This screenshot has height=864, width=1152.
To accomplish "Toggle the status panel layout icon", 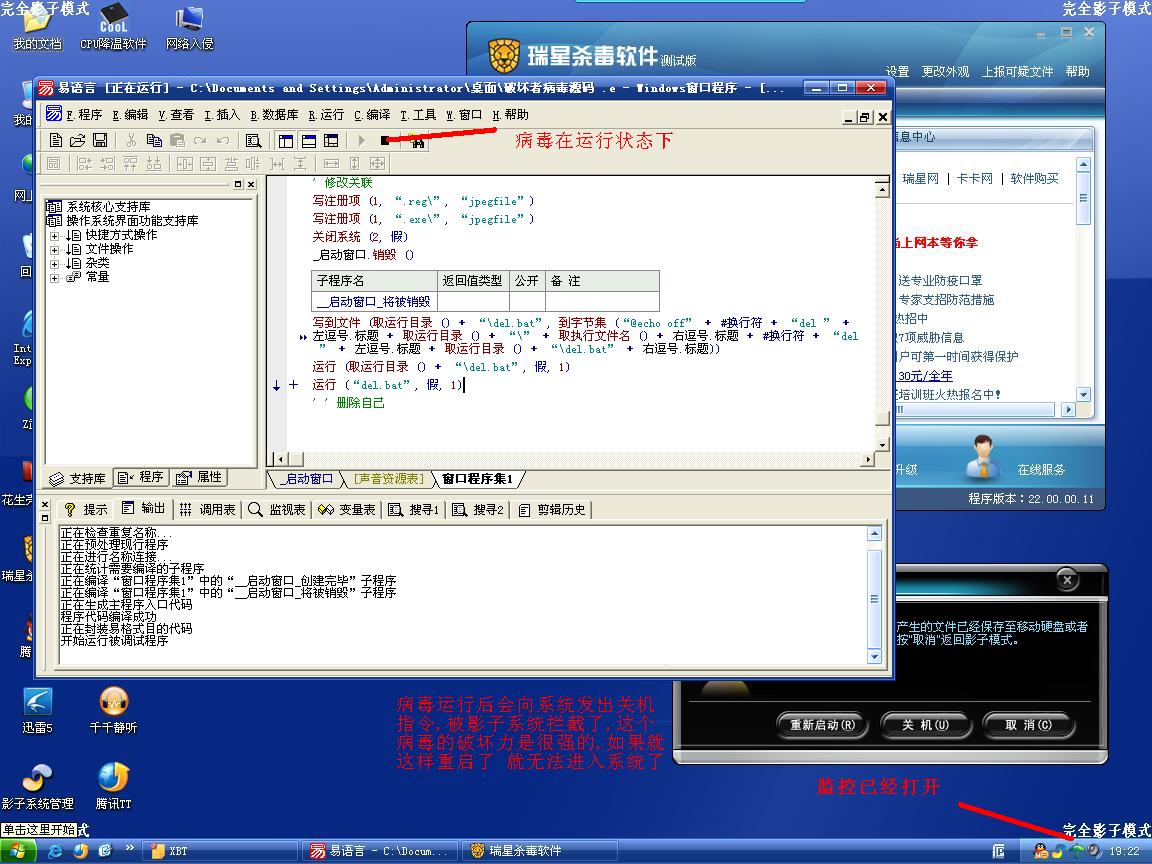I will 309,140.
